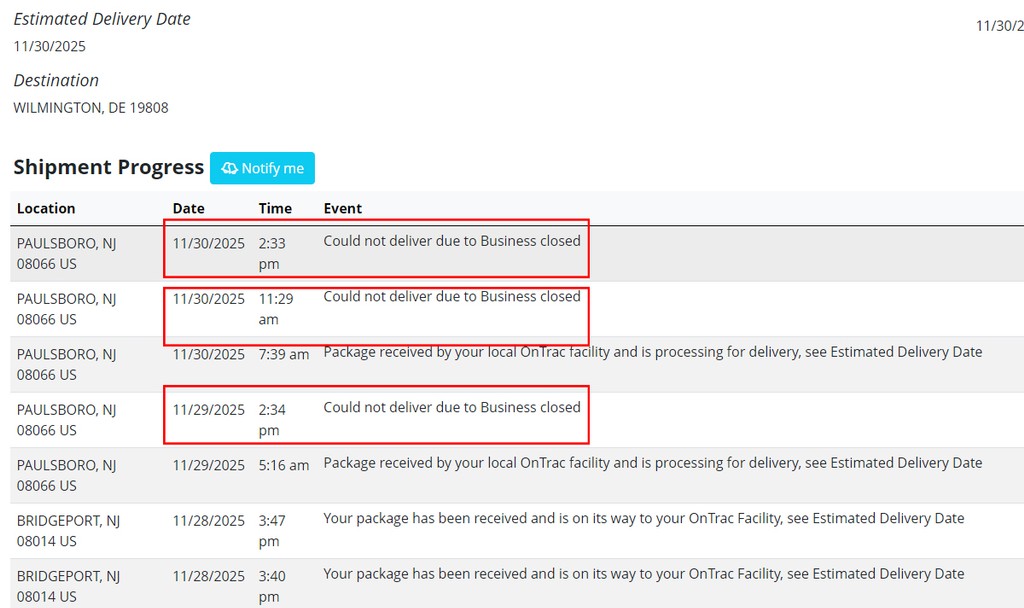This screenshot has width=1024, height=608.
Task: Click the bell icon in Notify me
Action: (230, 168)
